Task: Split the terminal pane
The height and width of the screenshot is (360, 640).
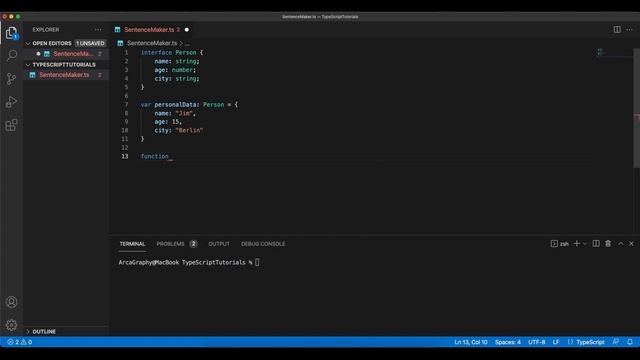Action: [596, 244]
